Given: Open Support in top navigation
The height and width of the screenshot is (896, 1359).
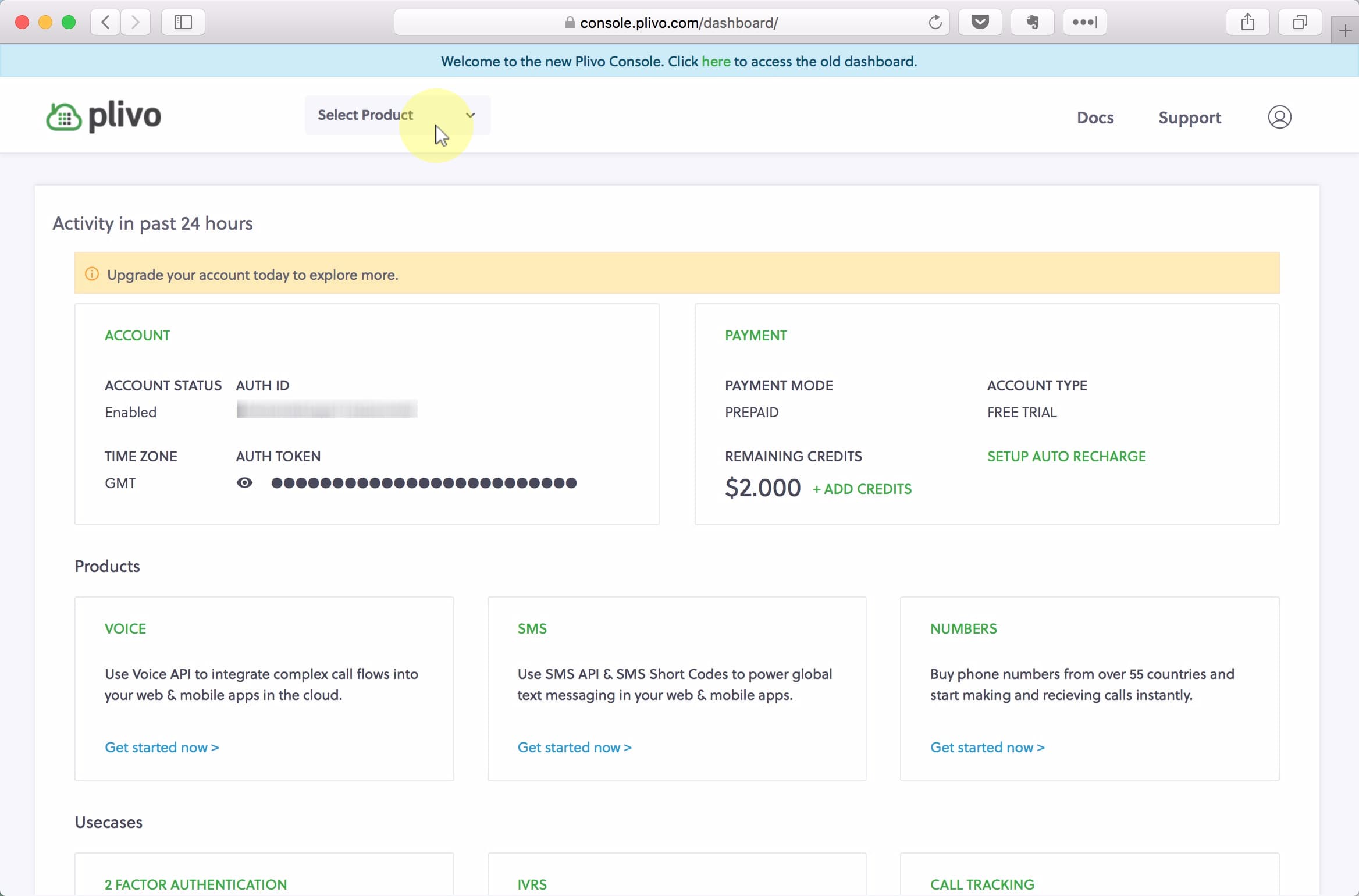Looking at the screenshot, I should 1190,118.
